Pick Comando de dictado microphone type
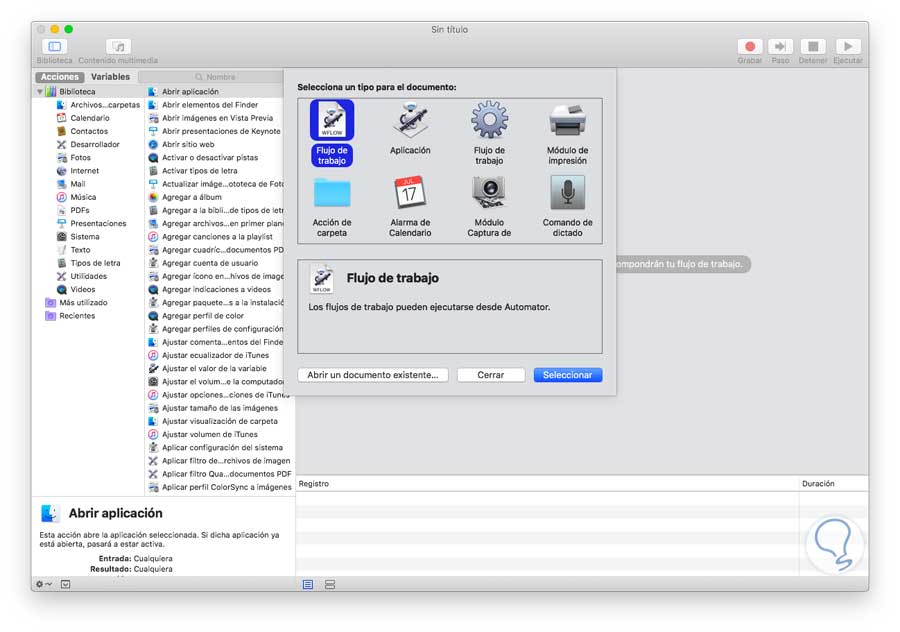This screenshot has height=632, width=900. 567,207
